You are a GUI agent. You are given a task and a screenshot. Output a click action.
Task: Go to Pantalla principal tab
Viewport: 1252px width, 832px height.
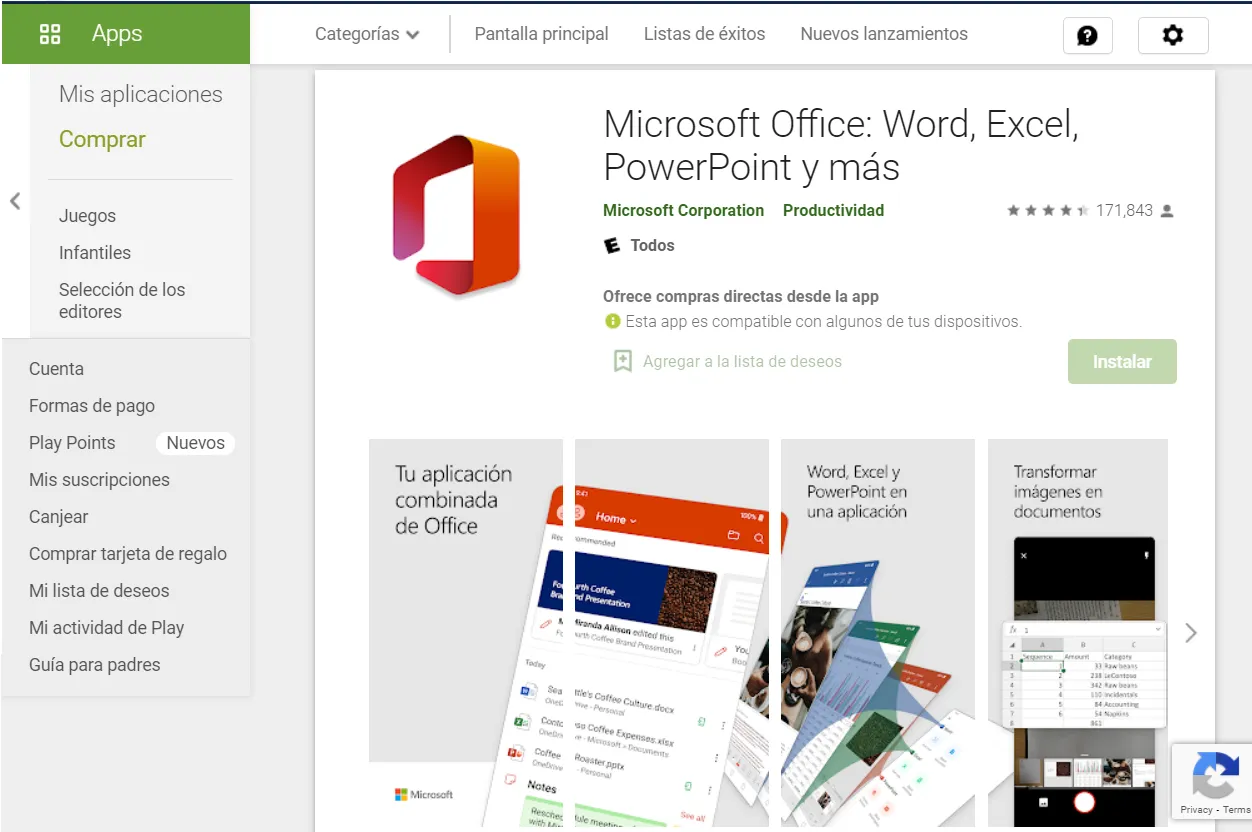tap(541, 34)
